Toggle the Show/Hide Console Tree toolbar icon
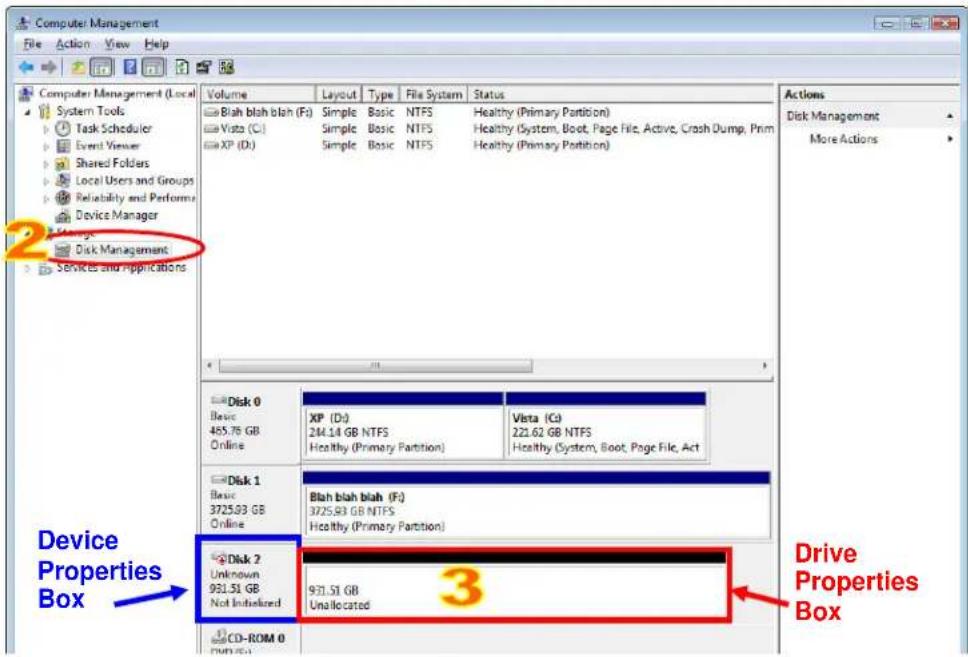The height and width of the screenshot is (657, 968). (102, 67)
